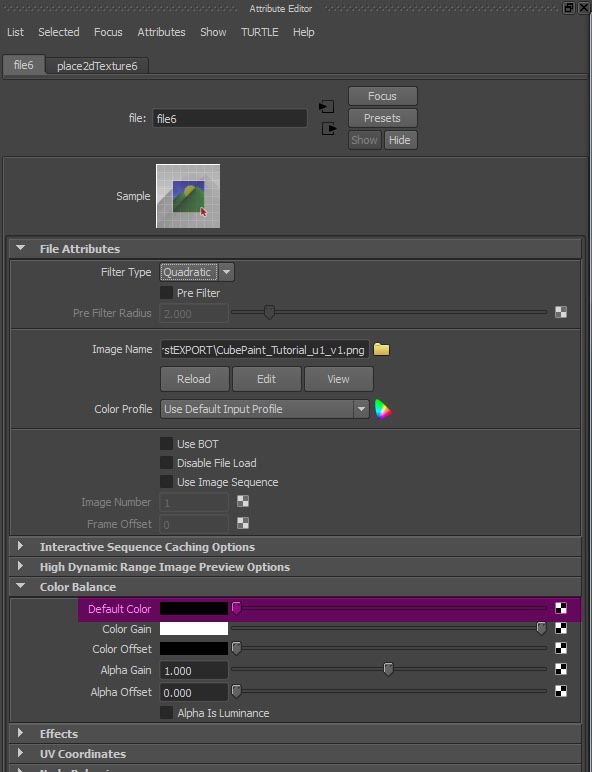
Task: Click the input connection icon next to file name
Action: [326, 106]
